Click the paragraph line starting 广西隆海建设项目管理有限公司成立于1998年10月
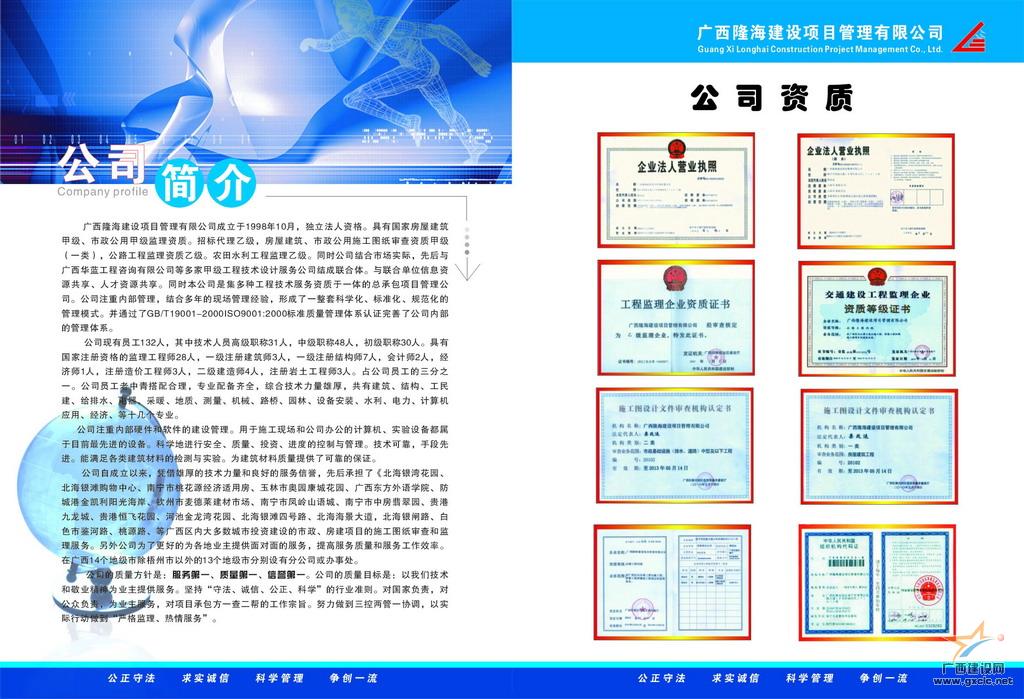This screenshot has width=1024, height=699. coord(266,227)
